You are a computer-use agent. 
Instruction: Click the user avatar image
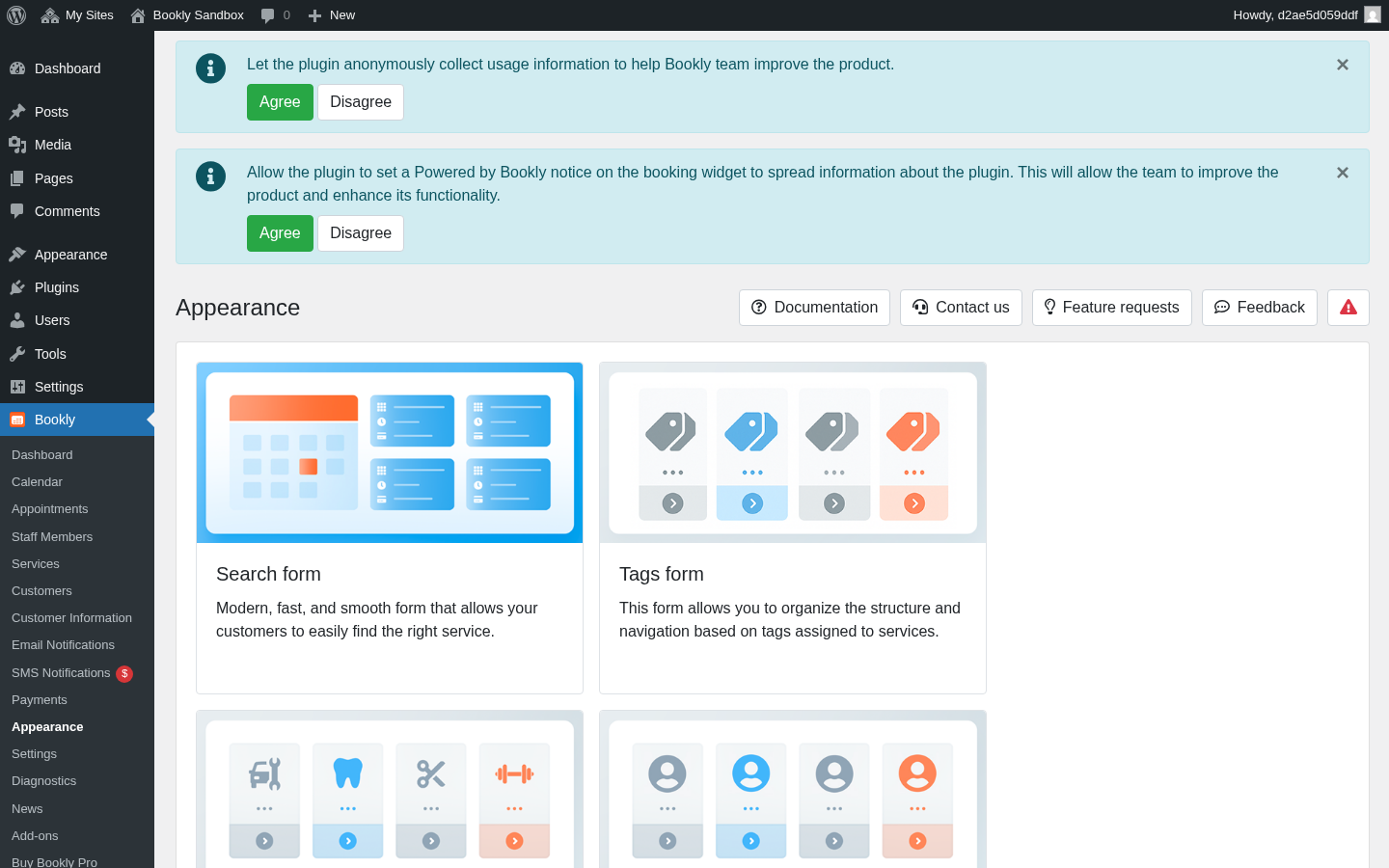1373,15
